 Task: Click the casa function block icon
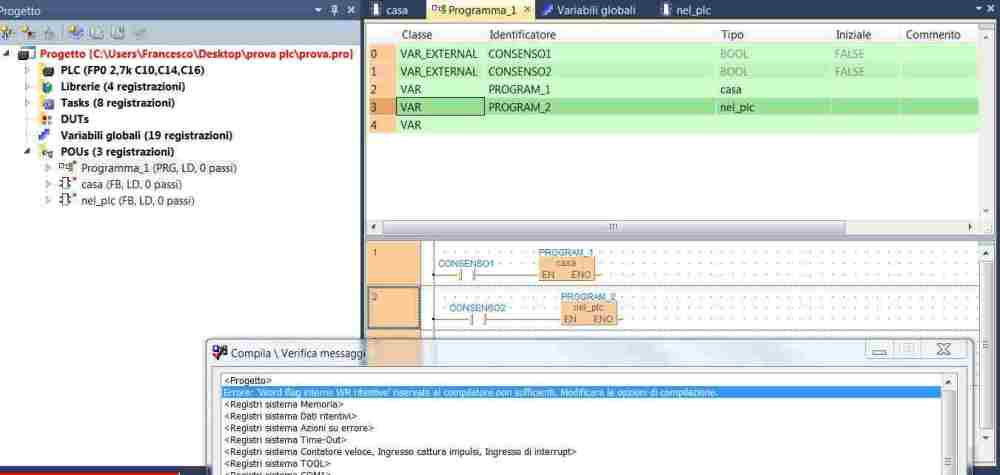pyautogui.click(x=68, y=184)
